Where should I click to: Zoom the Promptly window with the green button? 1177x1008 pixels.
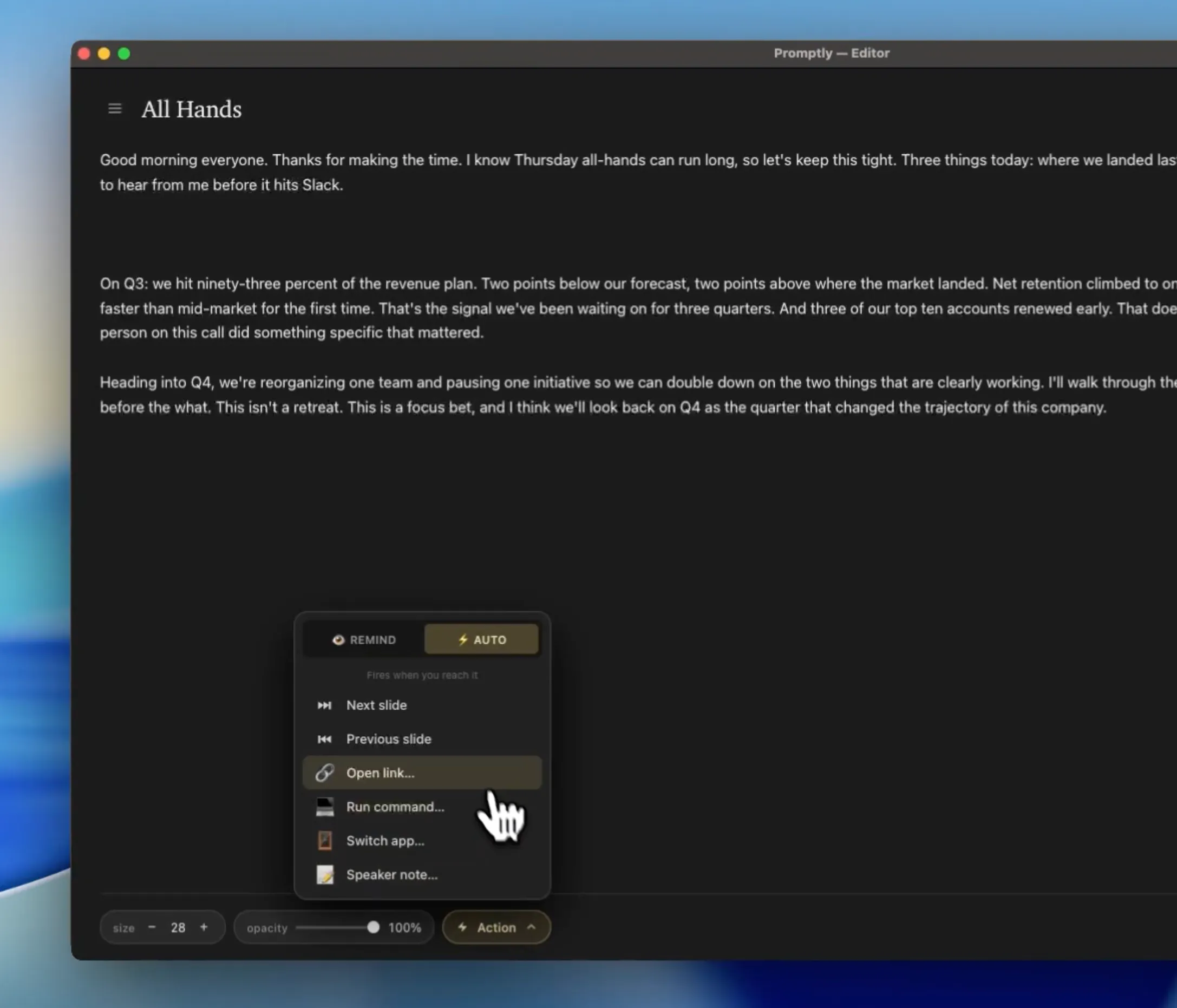[x=124, y=54]
